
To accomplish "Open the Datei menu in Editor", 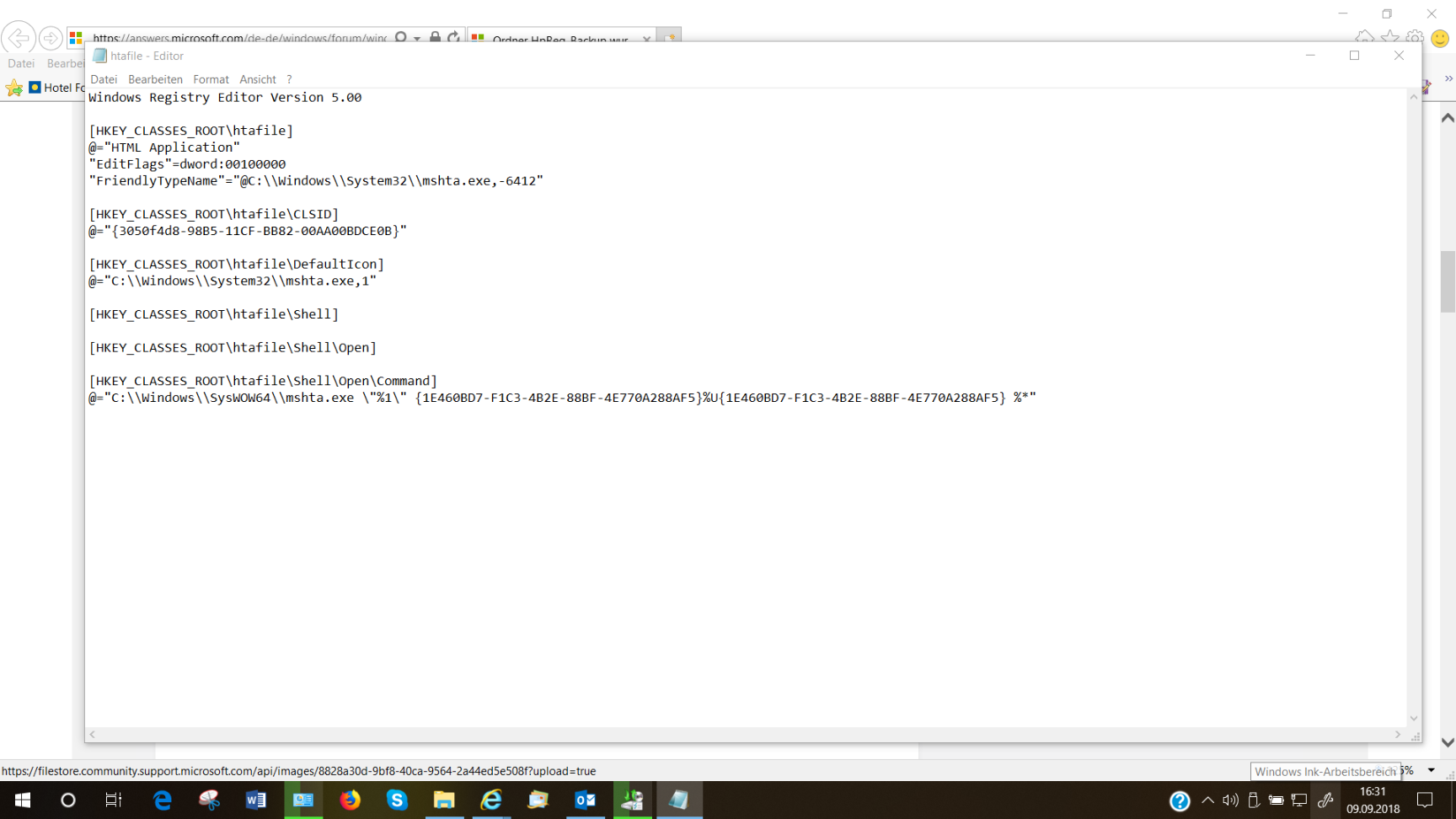I will tap(104, 79).
